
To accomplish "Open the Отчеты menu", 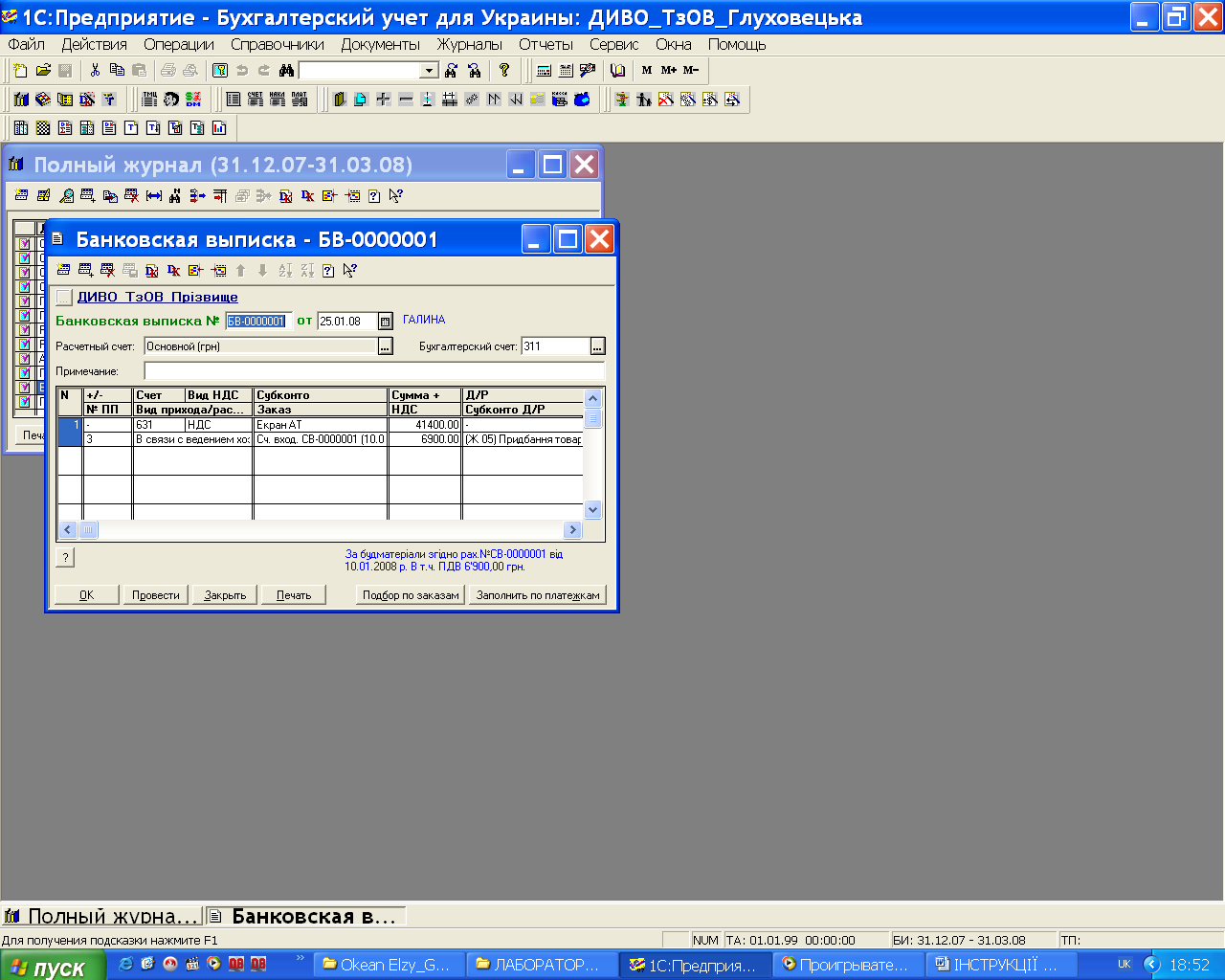I will click(x=546, y=44).
